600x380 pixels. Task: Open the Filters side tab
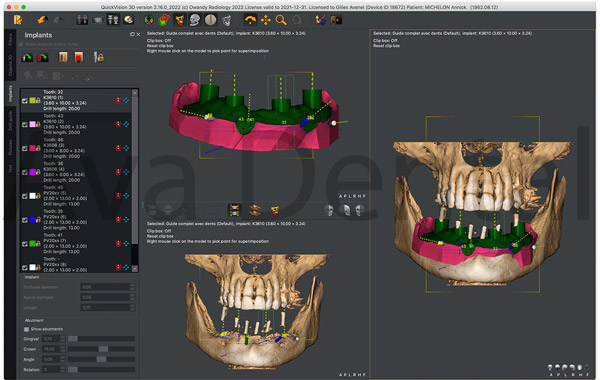tap(10, 40)
